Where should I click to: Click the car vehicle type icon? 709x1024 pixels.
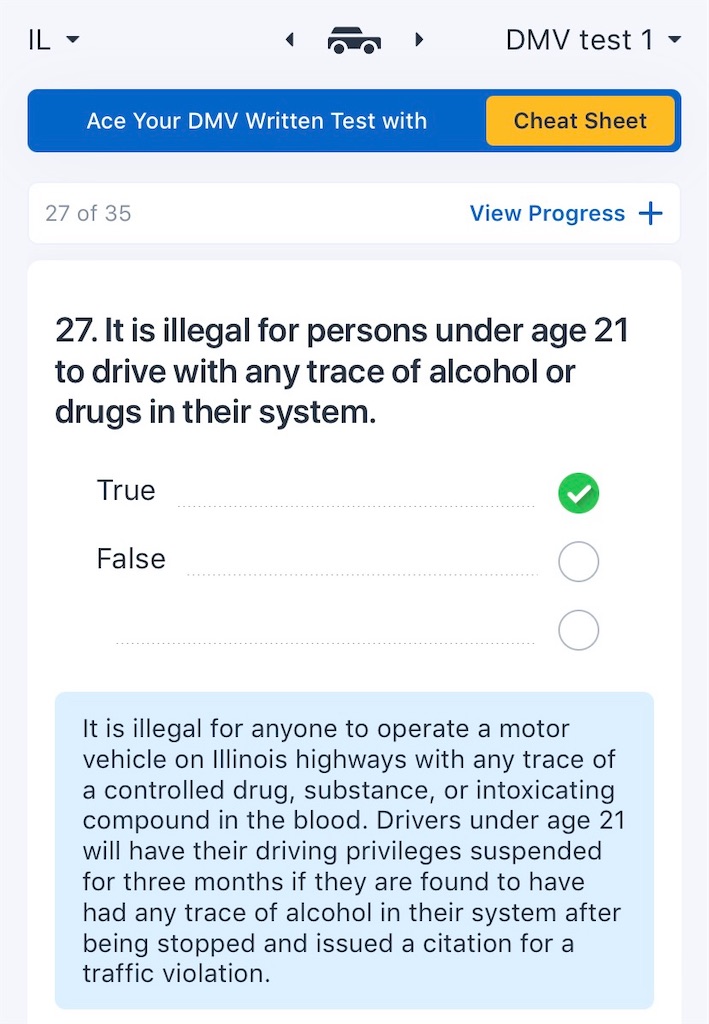tap(354, 40)
